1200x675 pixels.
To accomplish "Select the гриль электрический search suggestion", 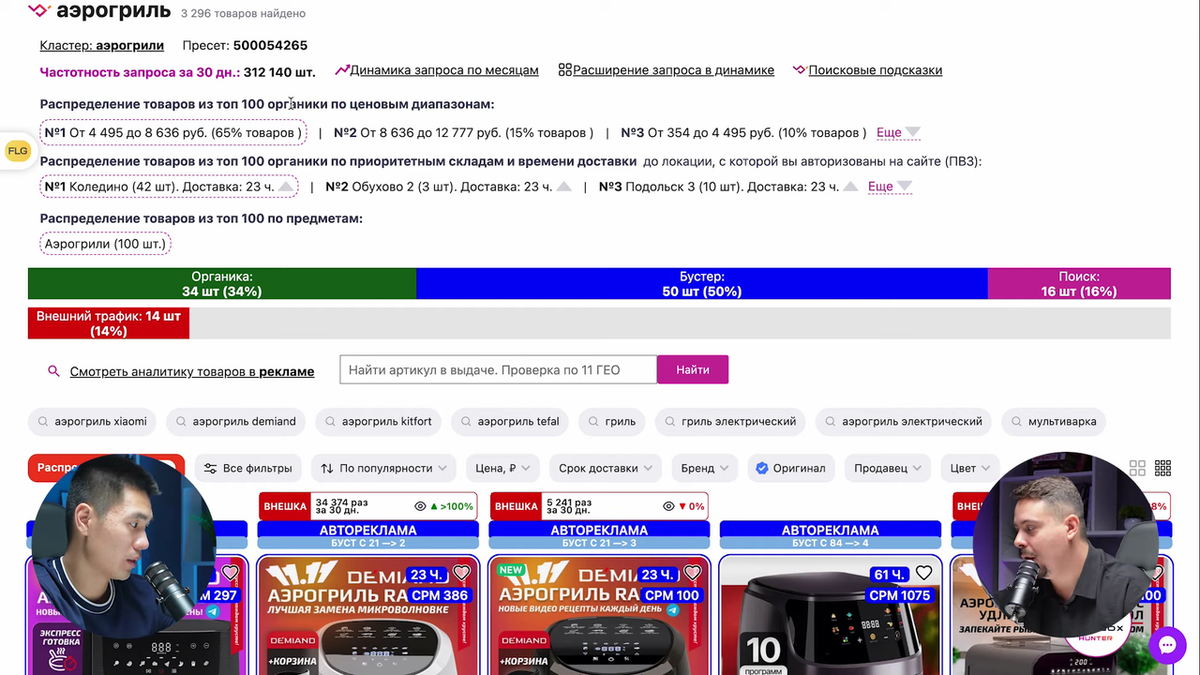I will click(x=730, y=421).
